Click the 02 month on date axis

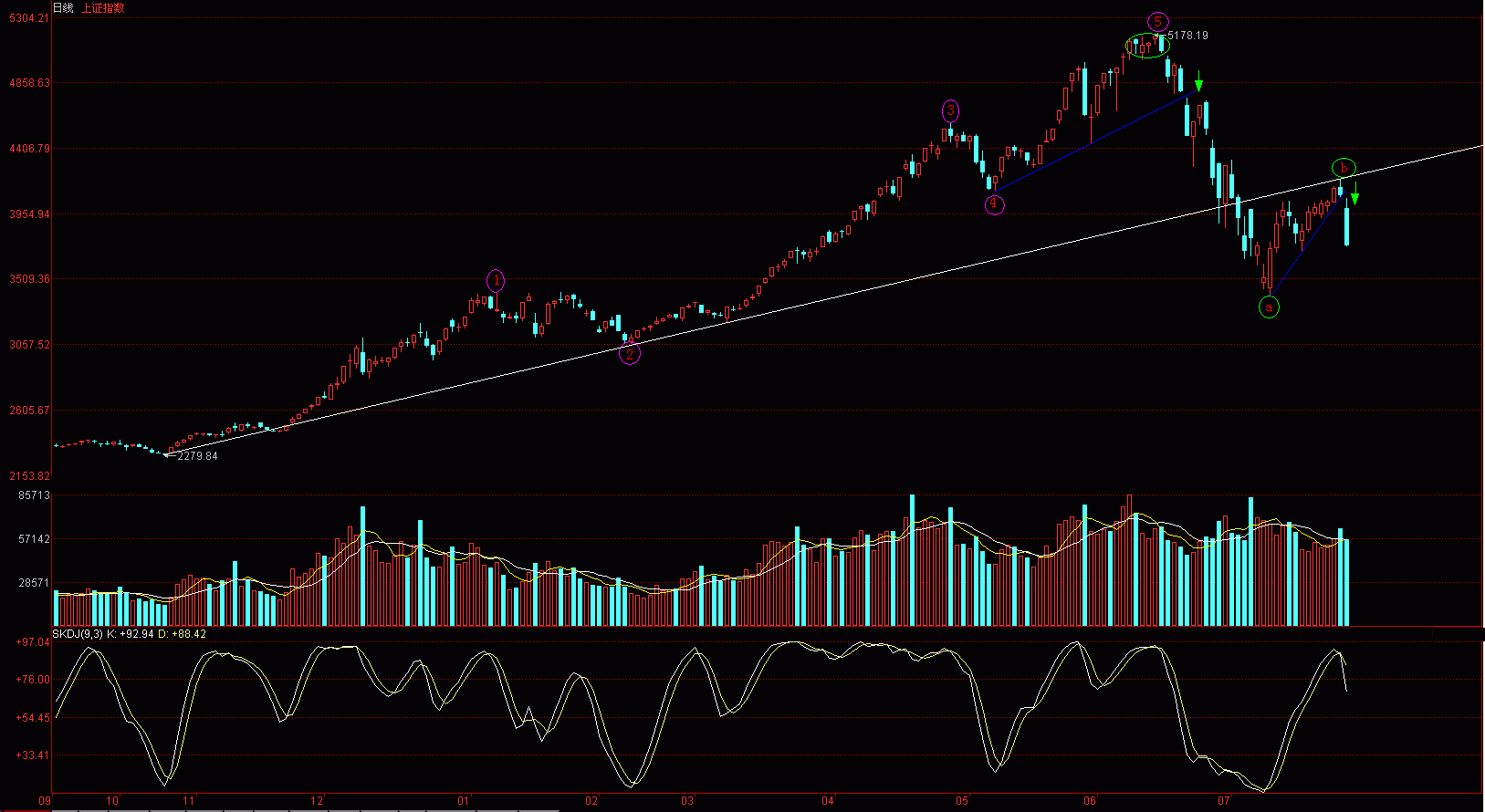click(591, 801)
